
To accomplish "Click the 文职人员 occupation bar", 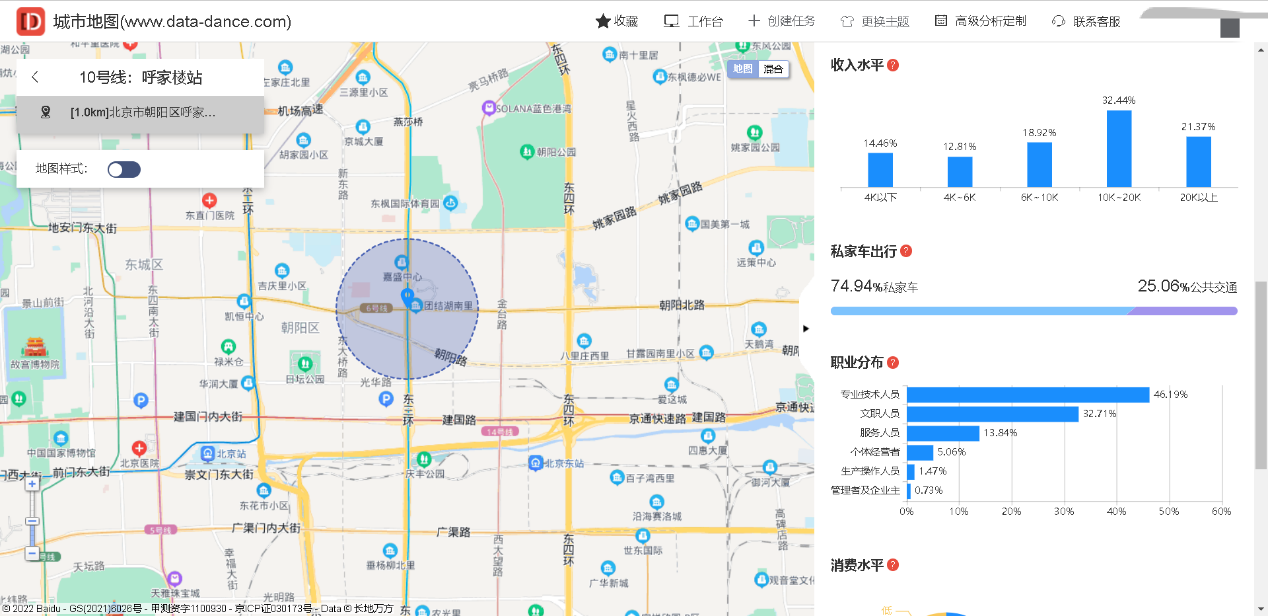I will (x=993, y=414).
